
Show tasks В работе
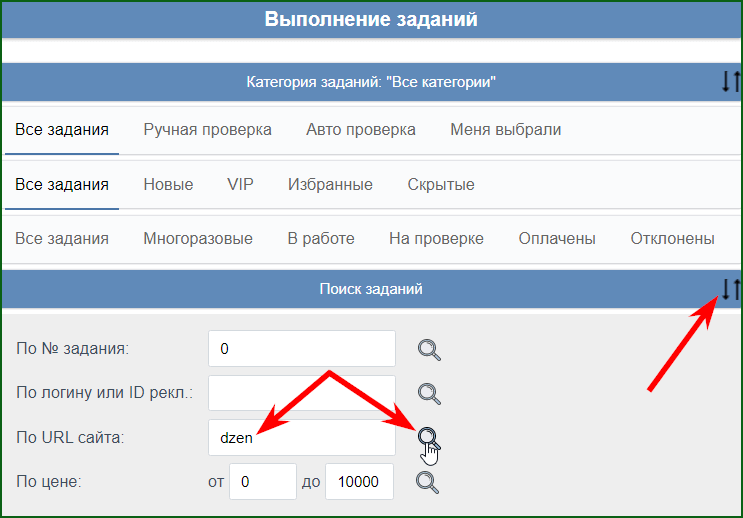tap(321, 238)
